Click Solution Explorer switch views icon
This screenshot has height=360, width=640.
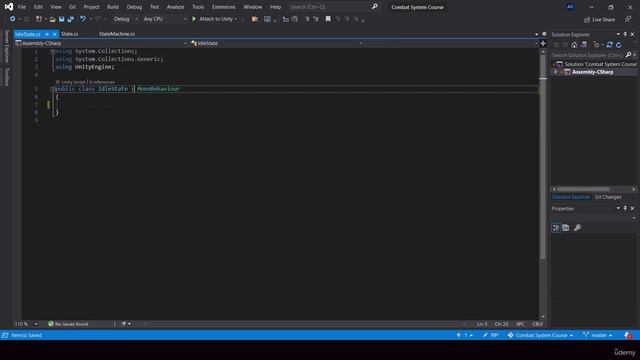click(584, 45)
